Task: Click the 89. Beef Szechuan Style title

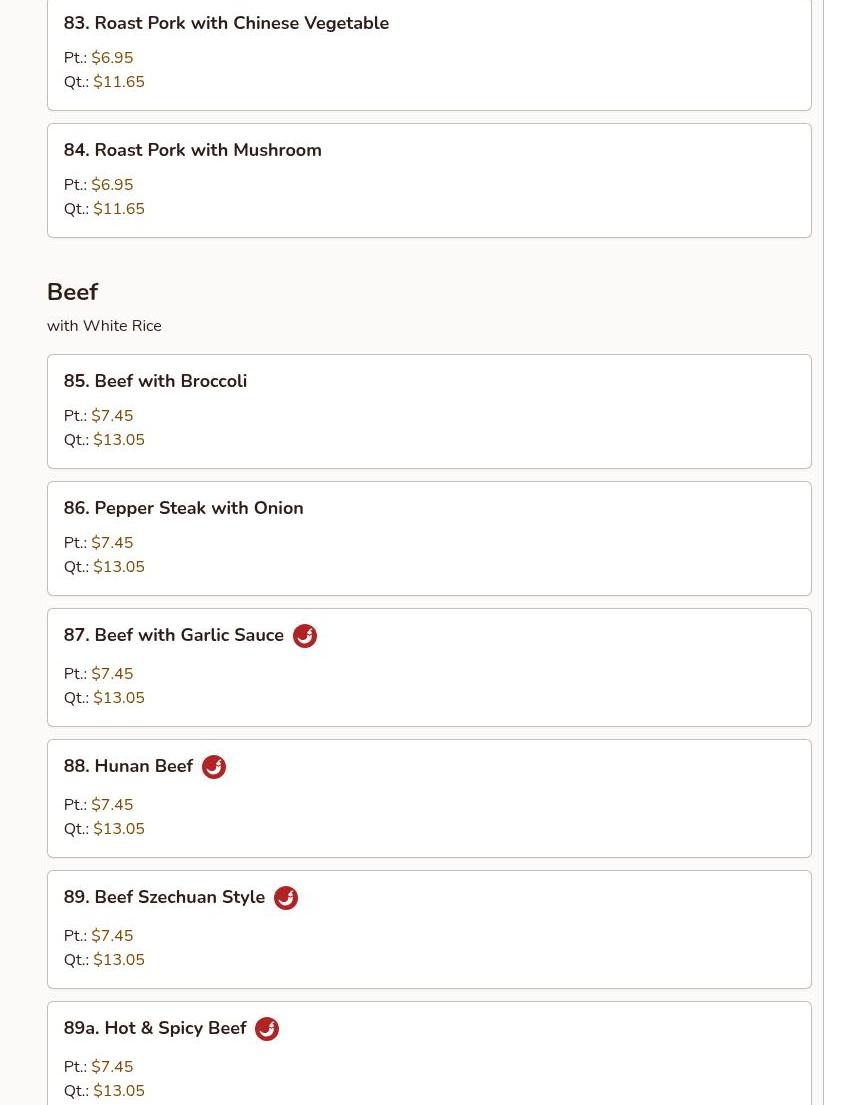Action: tap(164, 897)
